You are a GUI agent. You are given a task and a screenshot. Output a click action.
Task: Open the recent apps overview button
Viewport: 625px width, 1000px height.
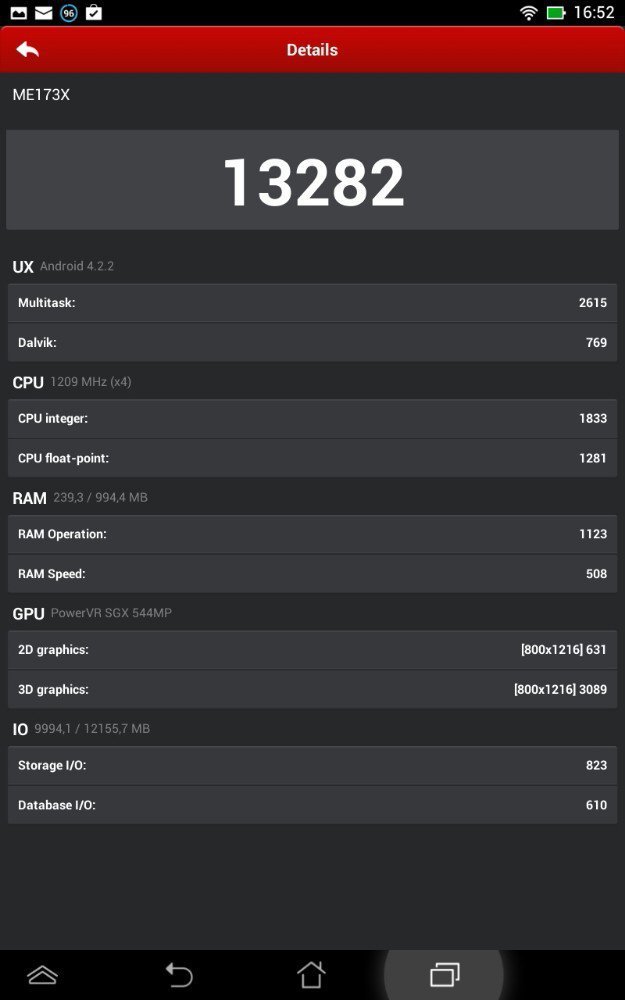click(x=445, y=975)
